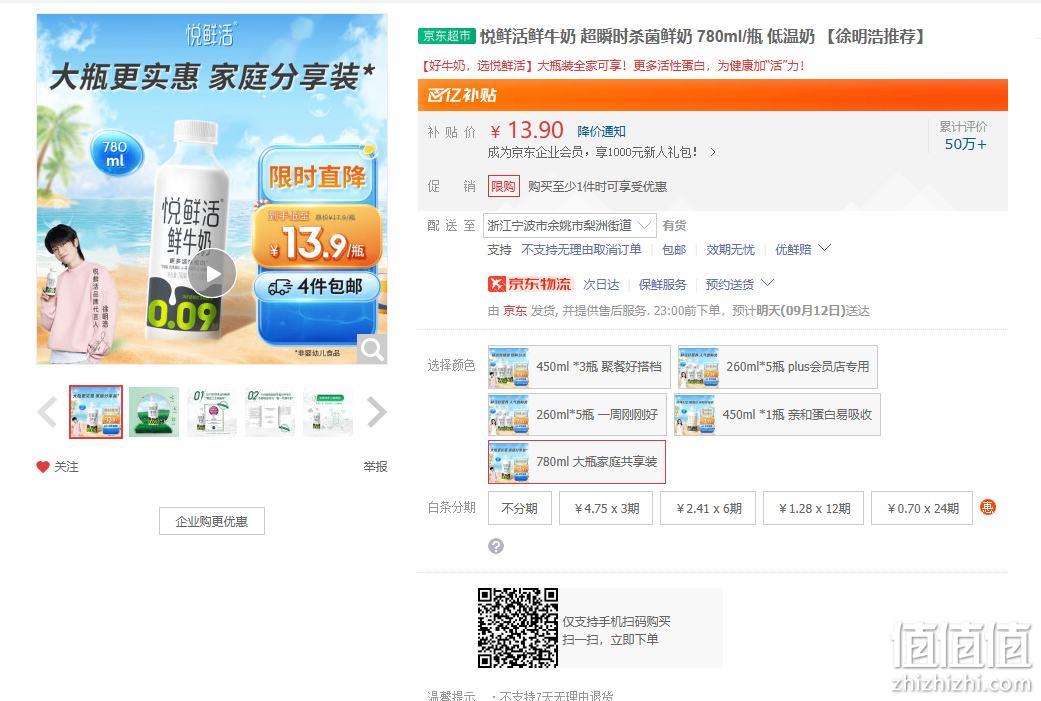1041x701 pixels.
Task: Play the product video
Action: pos(212,273)
